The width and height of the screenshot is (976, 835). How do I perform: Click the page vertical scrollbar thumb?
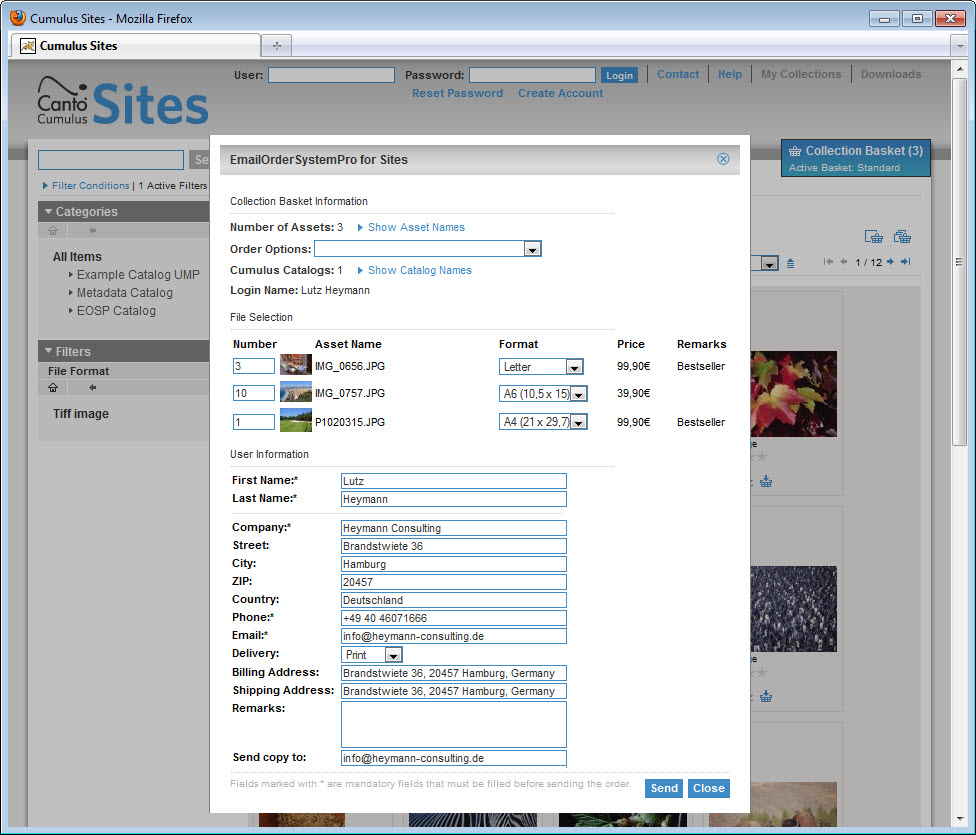[x=959, y=262]
